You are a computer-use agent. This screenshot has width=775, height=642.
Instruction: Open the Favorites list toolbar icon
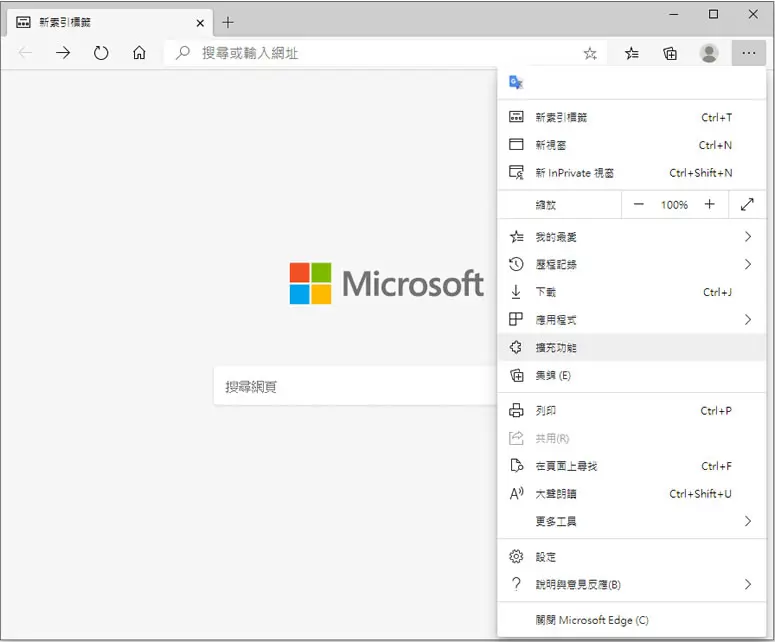pos(631,53)
